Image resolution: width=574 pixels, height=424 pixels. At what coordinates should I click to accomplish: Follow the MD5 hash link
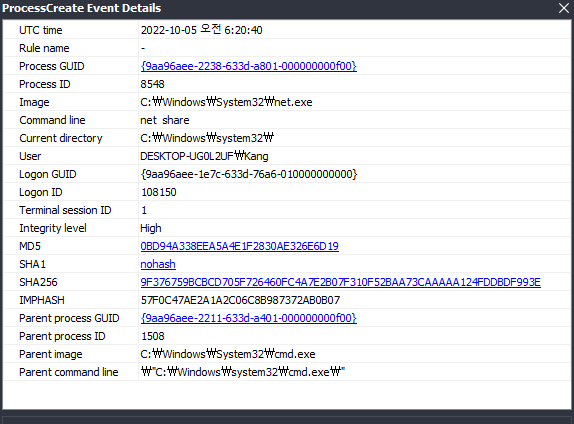239,246
